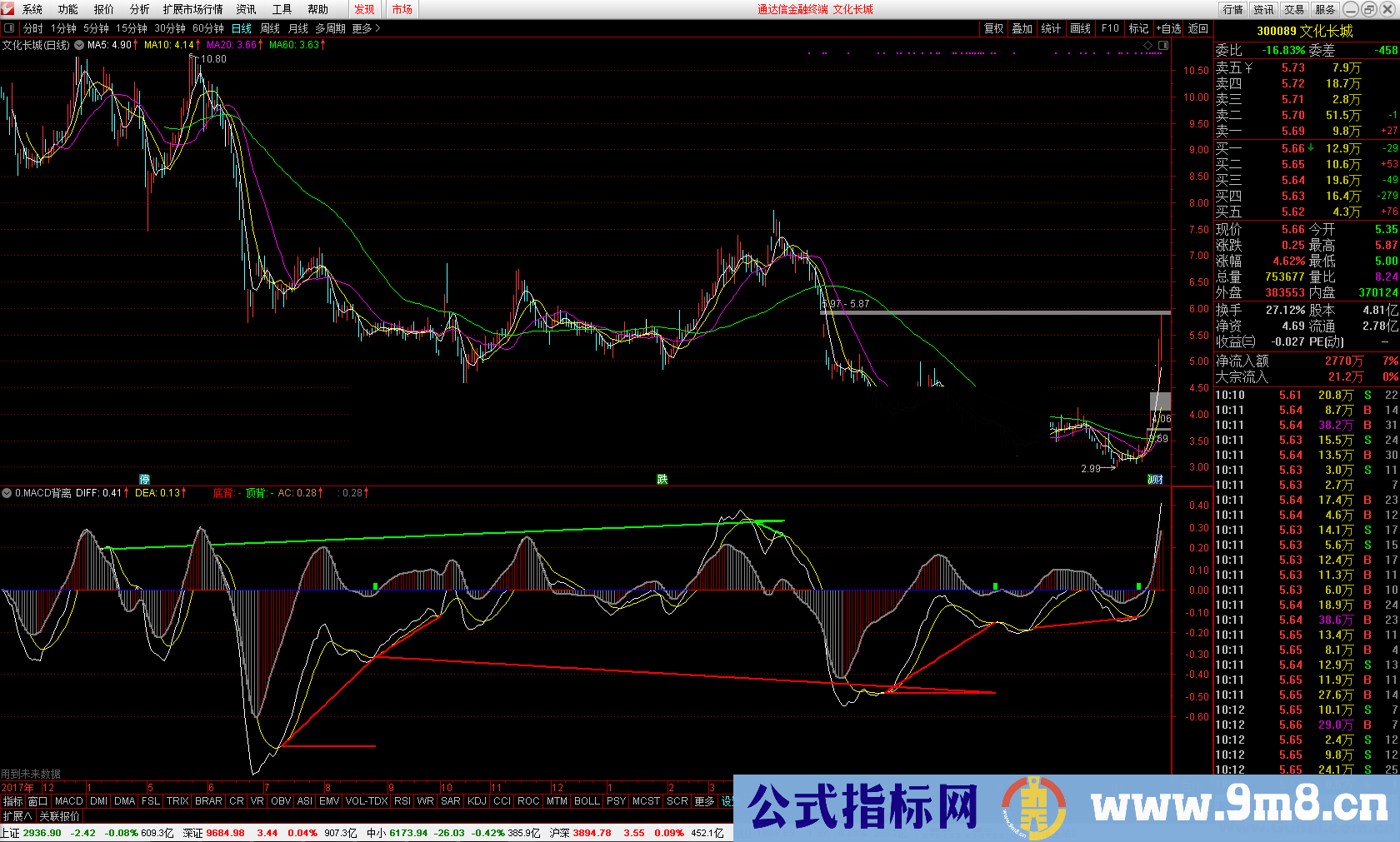Open the 分析 menu
1400x842 pixels.
(x=139, y=9)
